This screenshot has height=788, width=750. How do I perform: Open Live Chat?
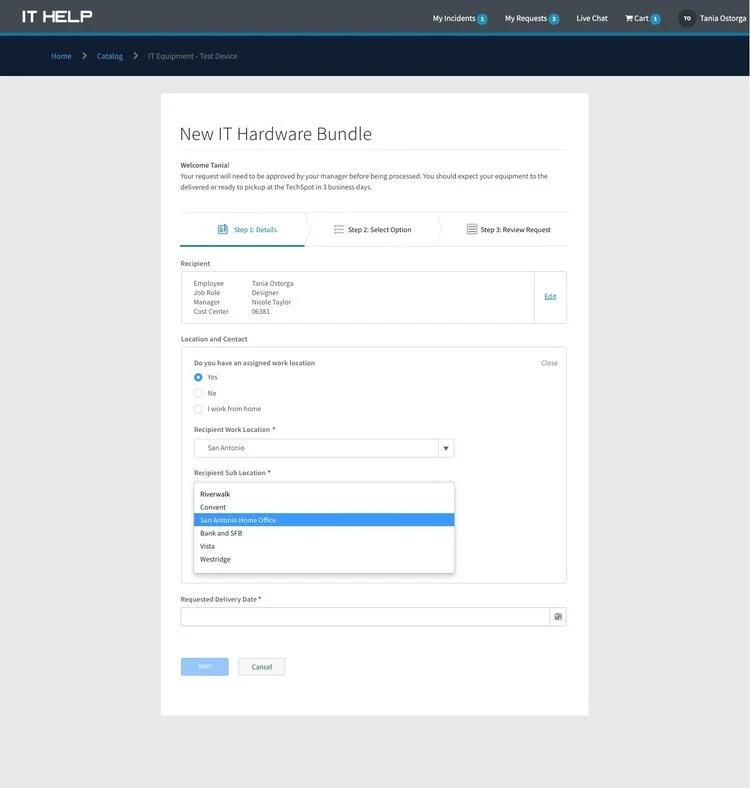(x=592, y=19)
